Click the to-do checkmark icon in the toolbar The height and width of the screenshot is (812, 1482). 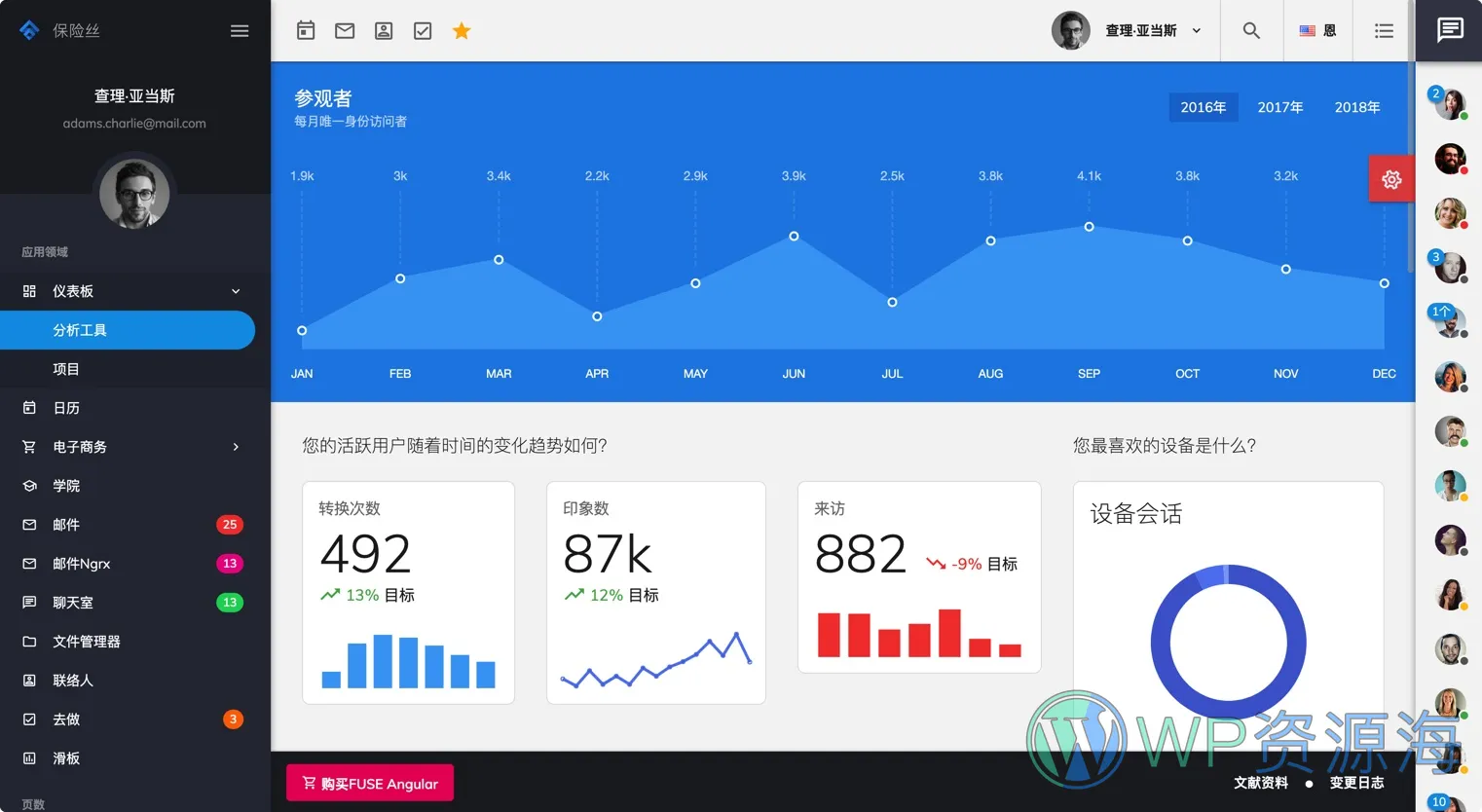pos(422,30)
